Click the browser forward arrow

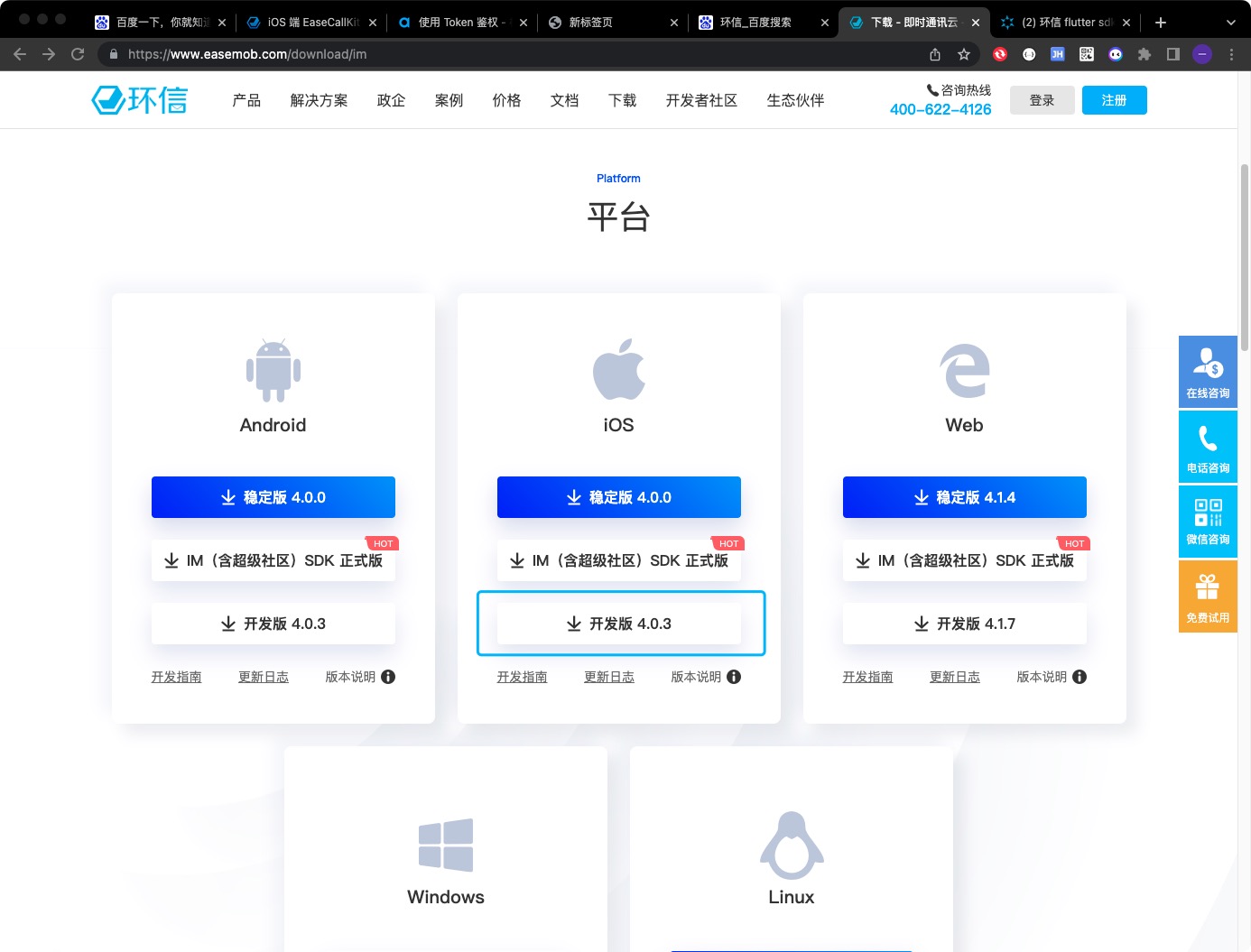pos(49,54)
